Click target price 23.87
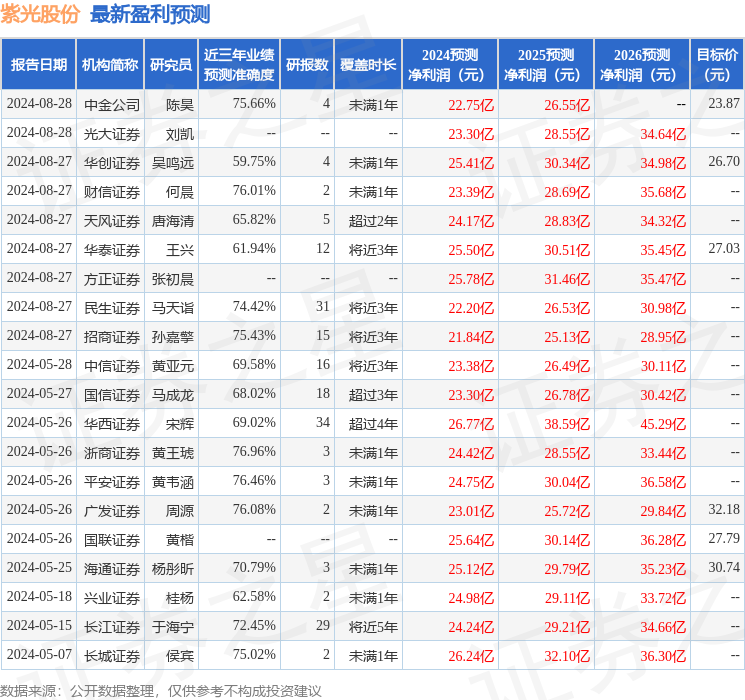The height and width of the screenshot is (700, 745). [724, 103]
